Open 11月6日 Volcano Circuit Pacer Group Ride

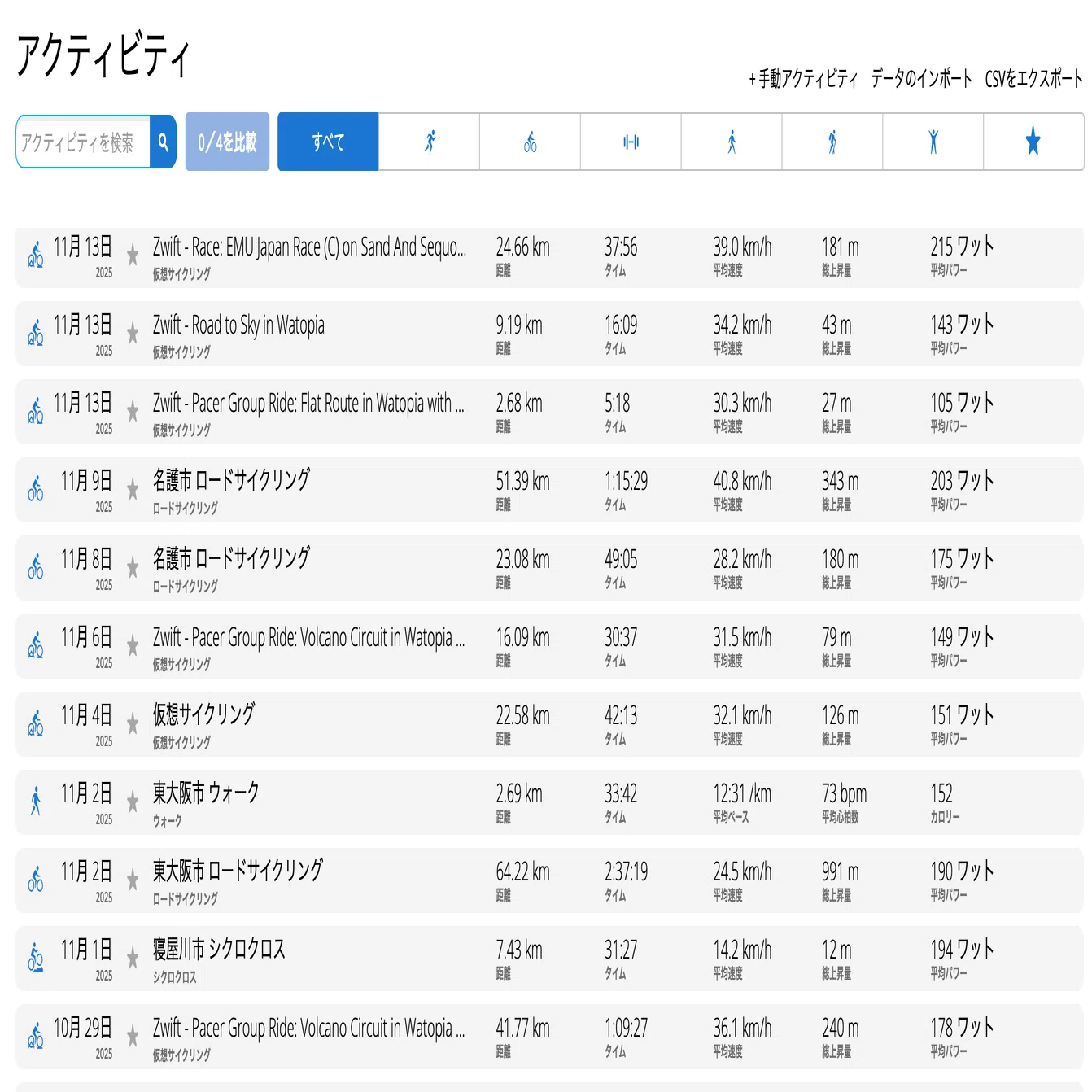point(308,638)
